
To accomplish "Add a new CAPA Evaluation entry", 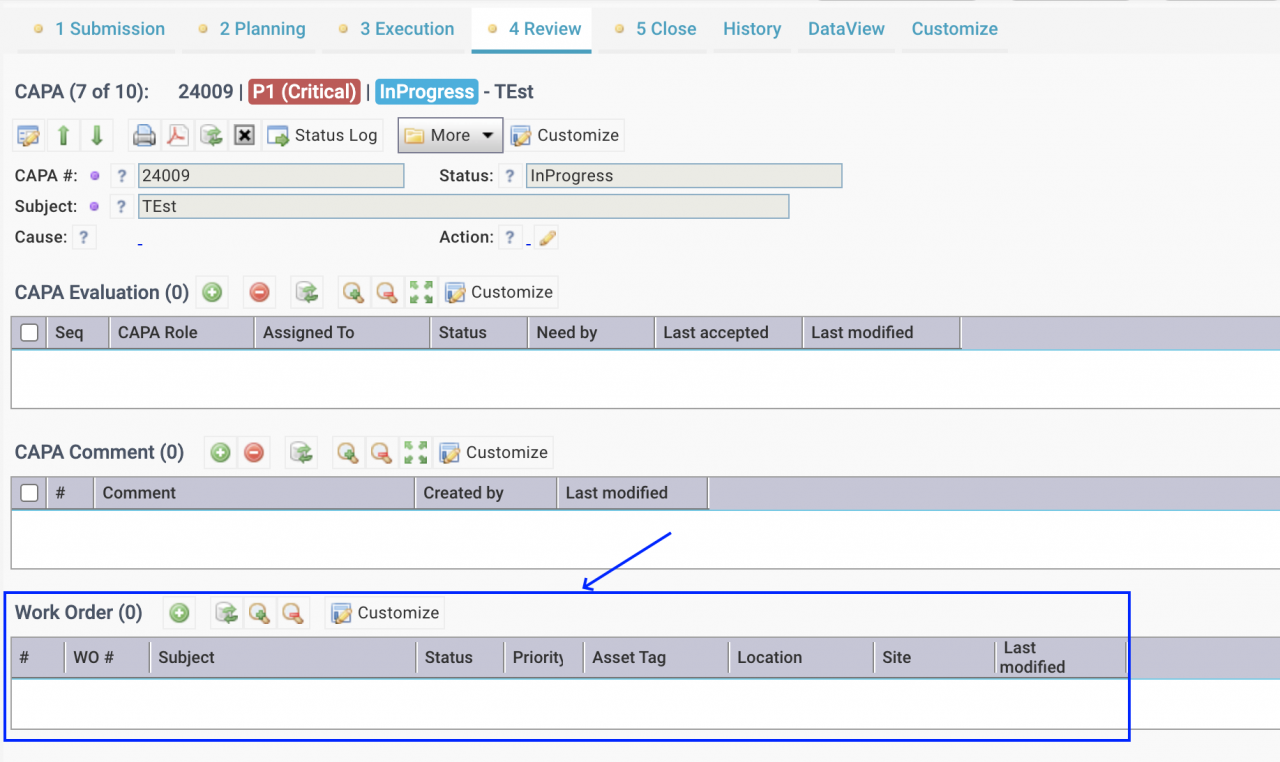I will (211, 292).
